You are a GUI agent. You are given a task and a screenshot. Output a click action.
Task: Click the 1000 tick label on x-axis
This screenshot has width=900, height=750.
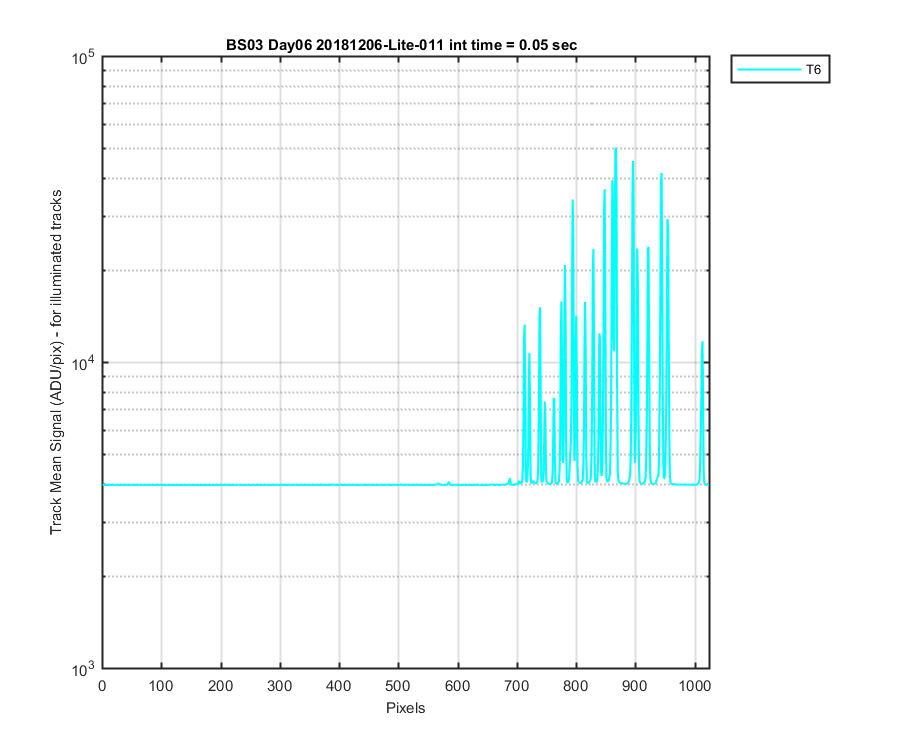pyautogui.click(x=695, y=686)
